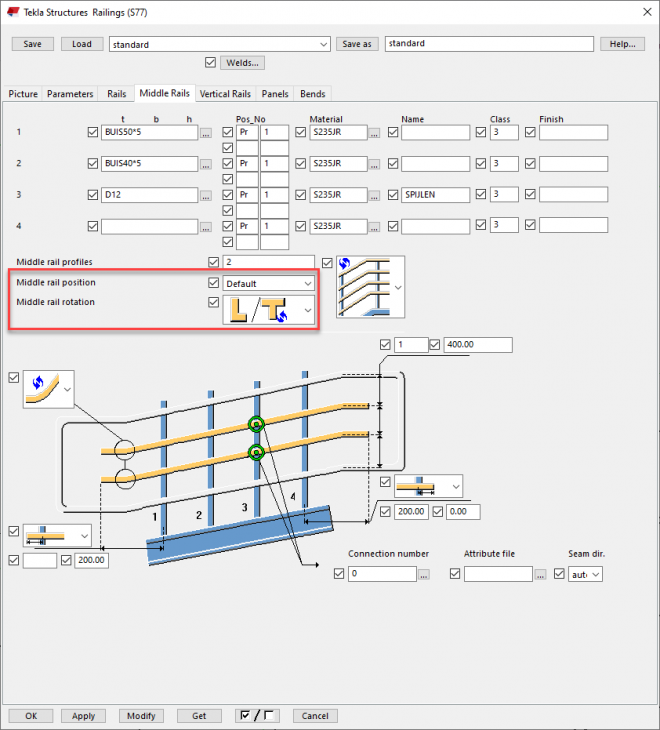660x730 pixels.
Task: Toggle profile checkbox for row 1 BUIS50*5
Action: [x=93, y=132]
